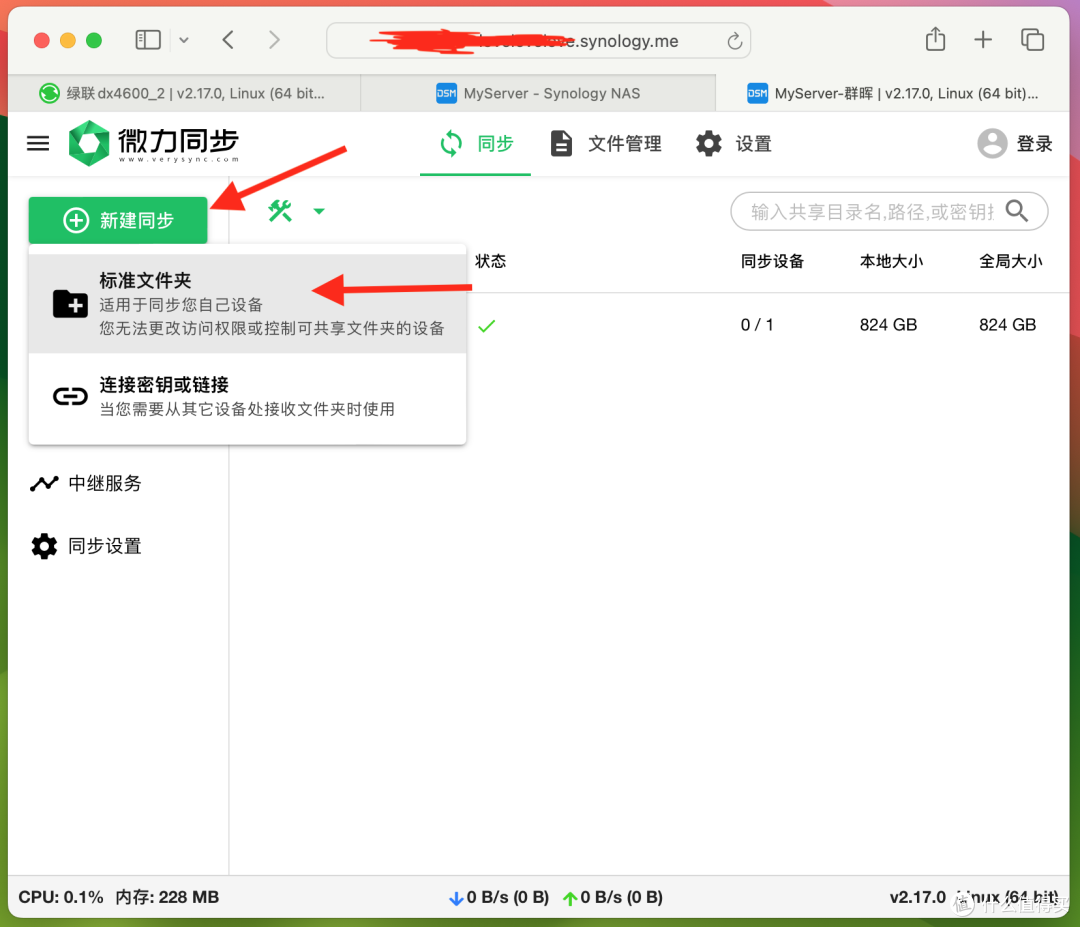The height and width of the screenshot is (927, 1080).
Task: Open the 微力同步 logo icon
Action: pyautogui.click(x=90, y=143)
